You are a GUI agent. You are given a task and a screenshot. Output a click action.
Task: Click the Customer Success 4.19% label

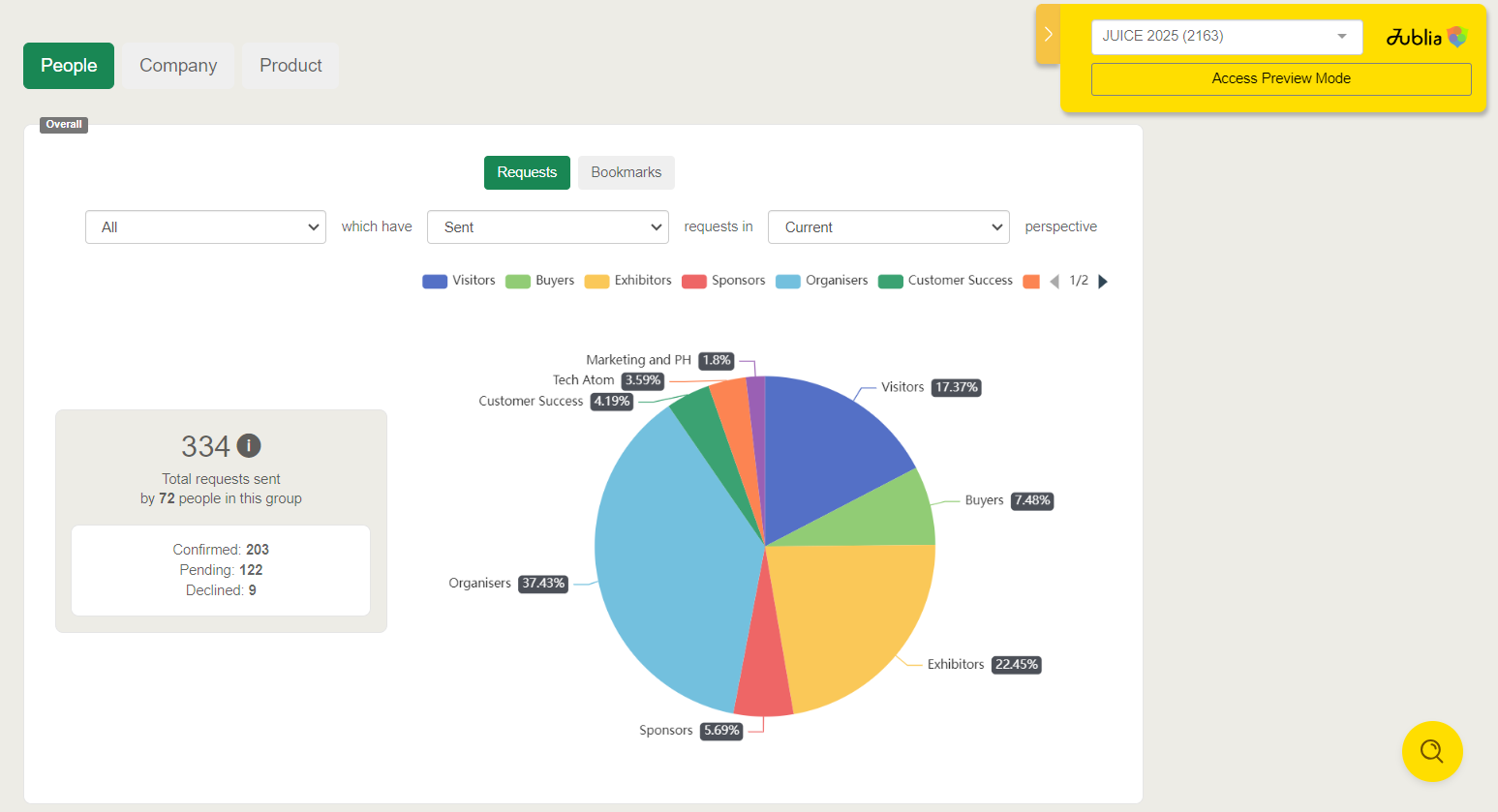556,402
